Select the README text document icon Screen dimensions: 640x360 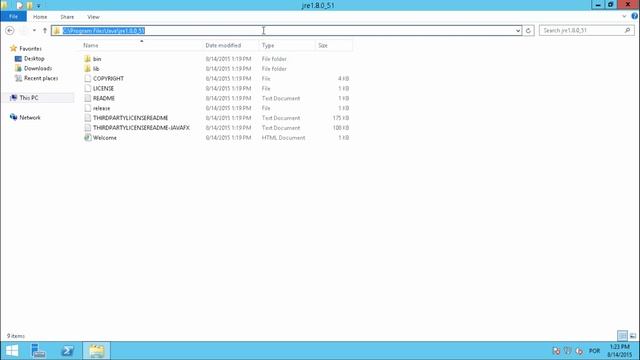coord(87,98)
